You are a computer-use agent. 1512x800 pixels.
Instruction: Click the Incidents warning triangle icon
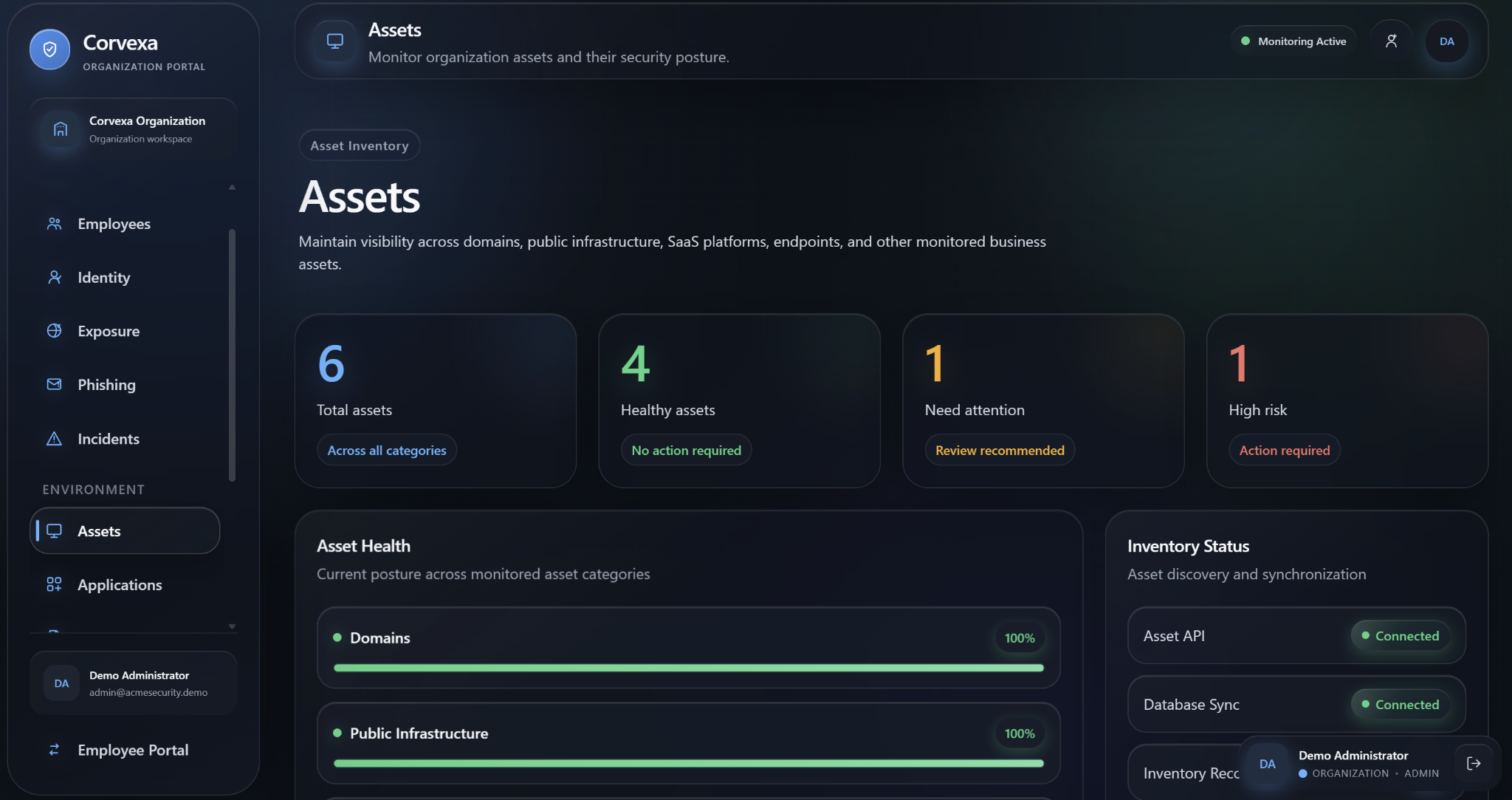click(55, 439)
